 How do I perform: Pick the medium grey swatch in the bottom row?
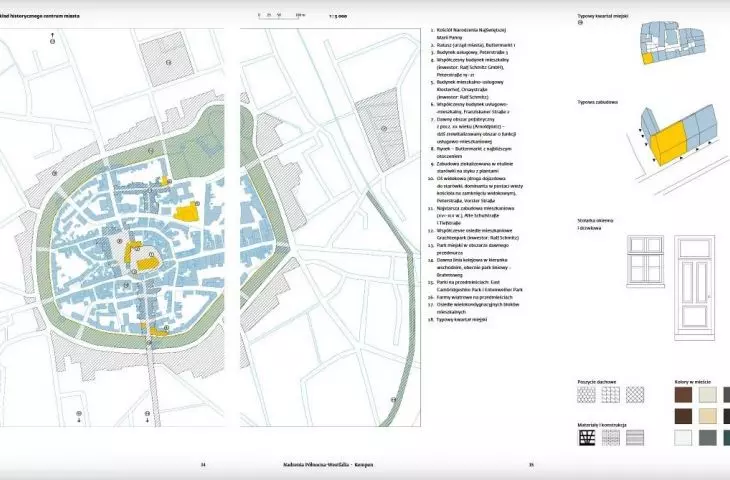pyautogui.click(x=708, y=438)
